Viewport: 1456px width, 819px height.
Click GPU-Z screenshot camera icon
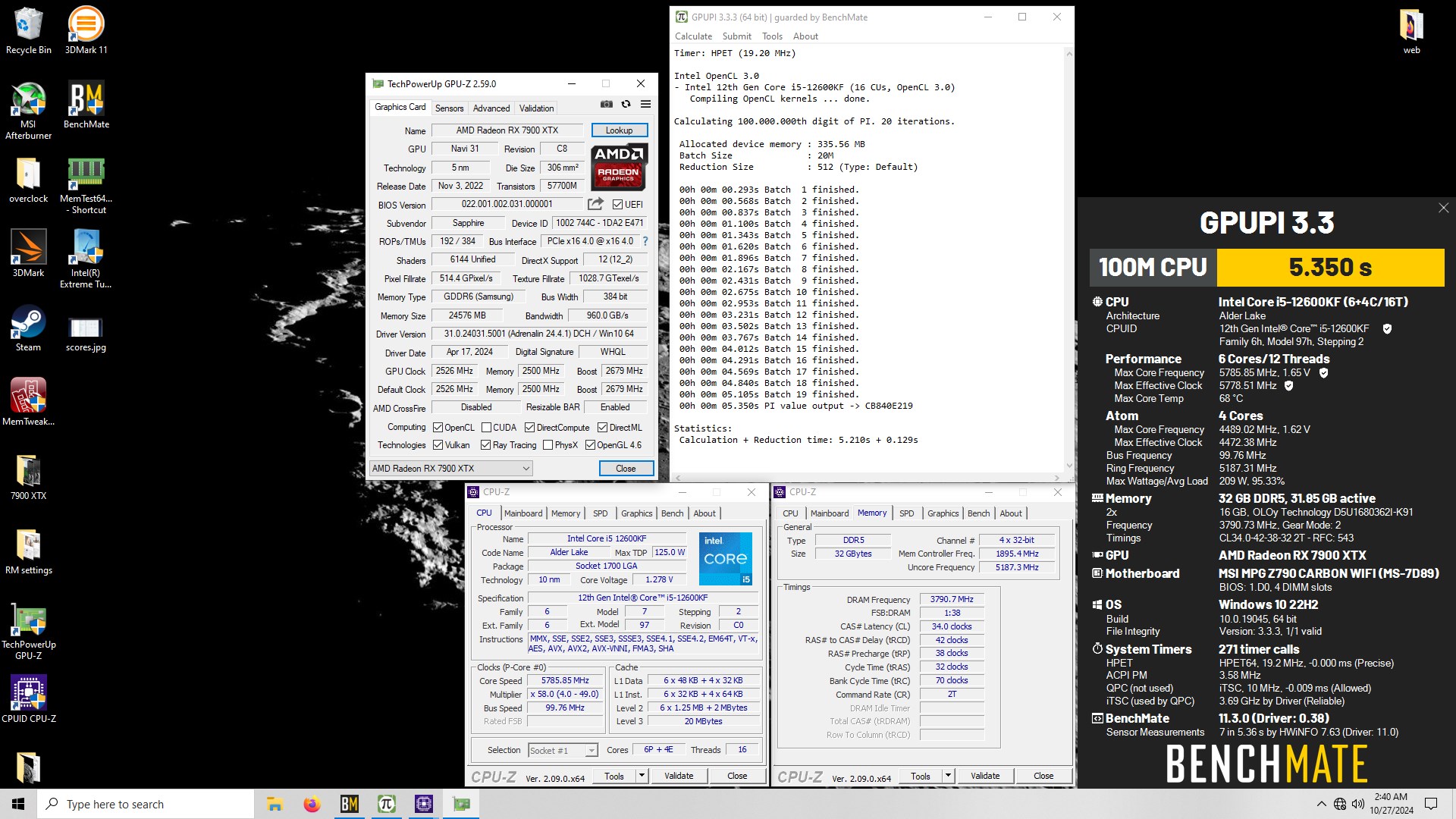607,104
